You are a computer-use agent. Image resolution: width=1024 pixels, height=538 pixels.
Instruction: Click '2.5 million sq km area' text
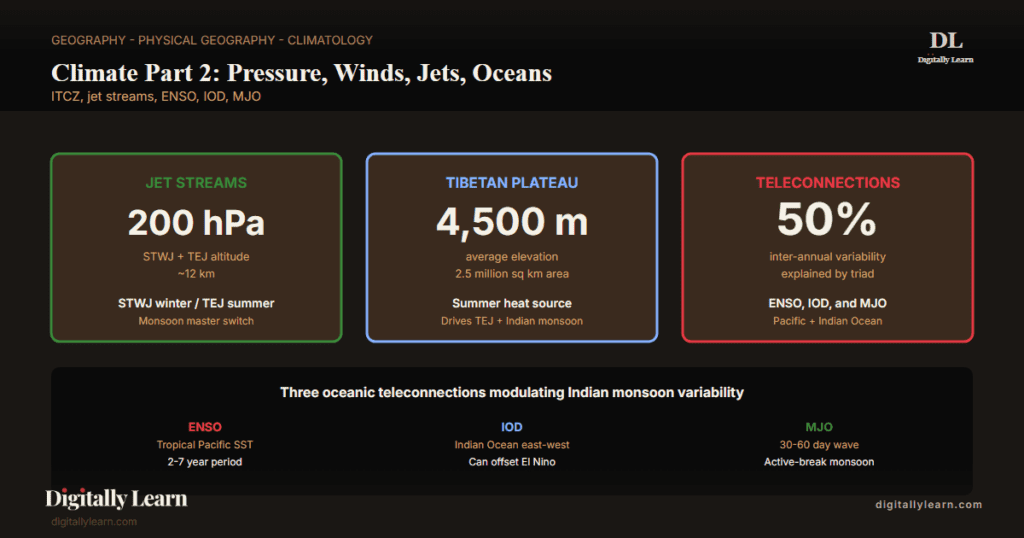(x=512, y=274)
